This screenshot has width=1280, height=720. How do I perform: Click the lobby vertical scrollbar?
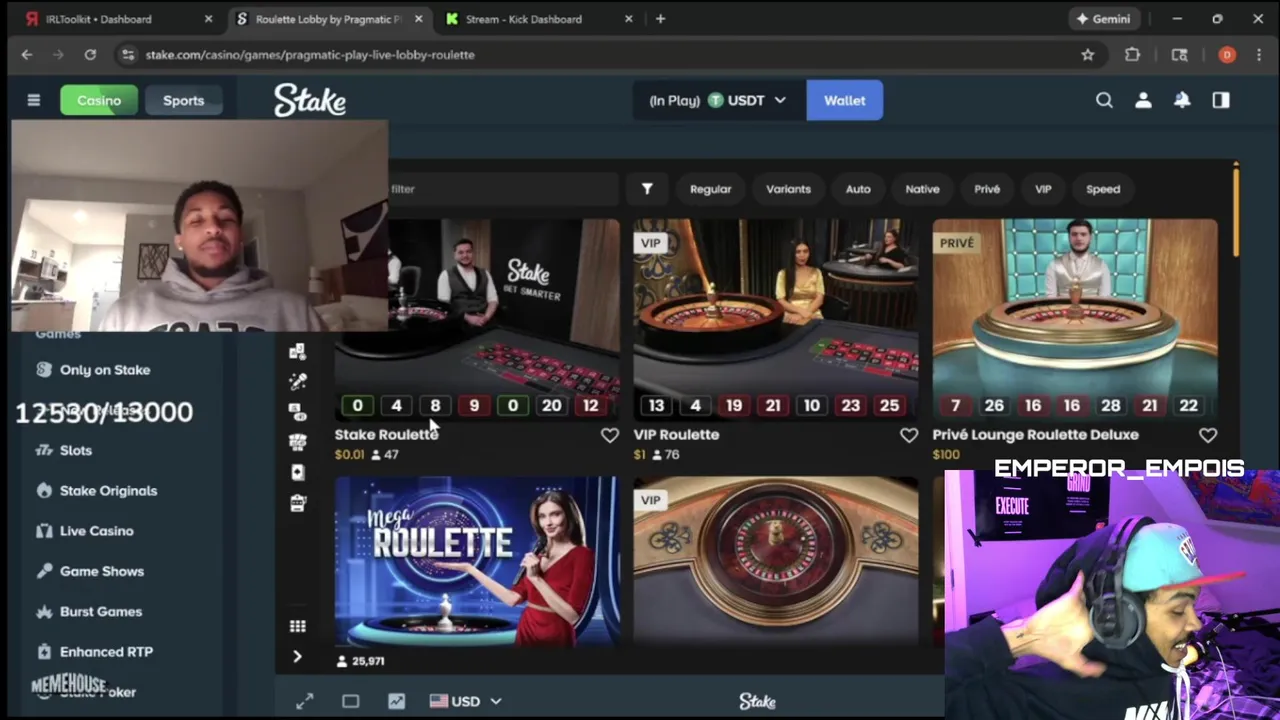click(x=1236, y=210)
